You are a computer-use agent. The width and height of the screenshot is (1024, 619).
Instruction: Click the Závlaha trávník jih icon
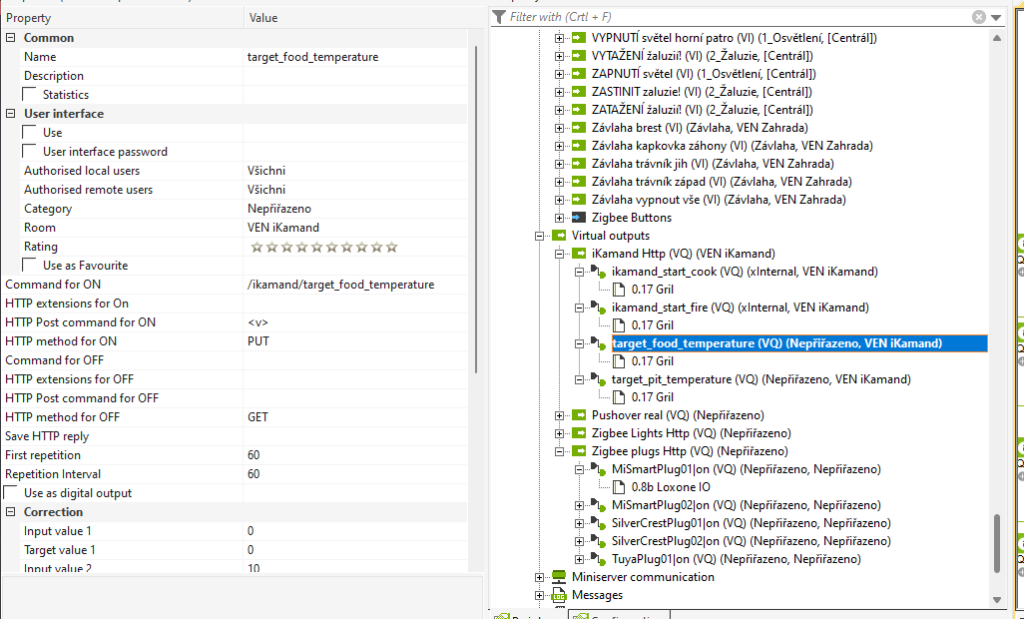coord(579,164)
